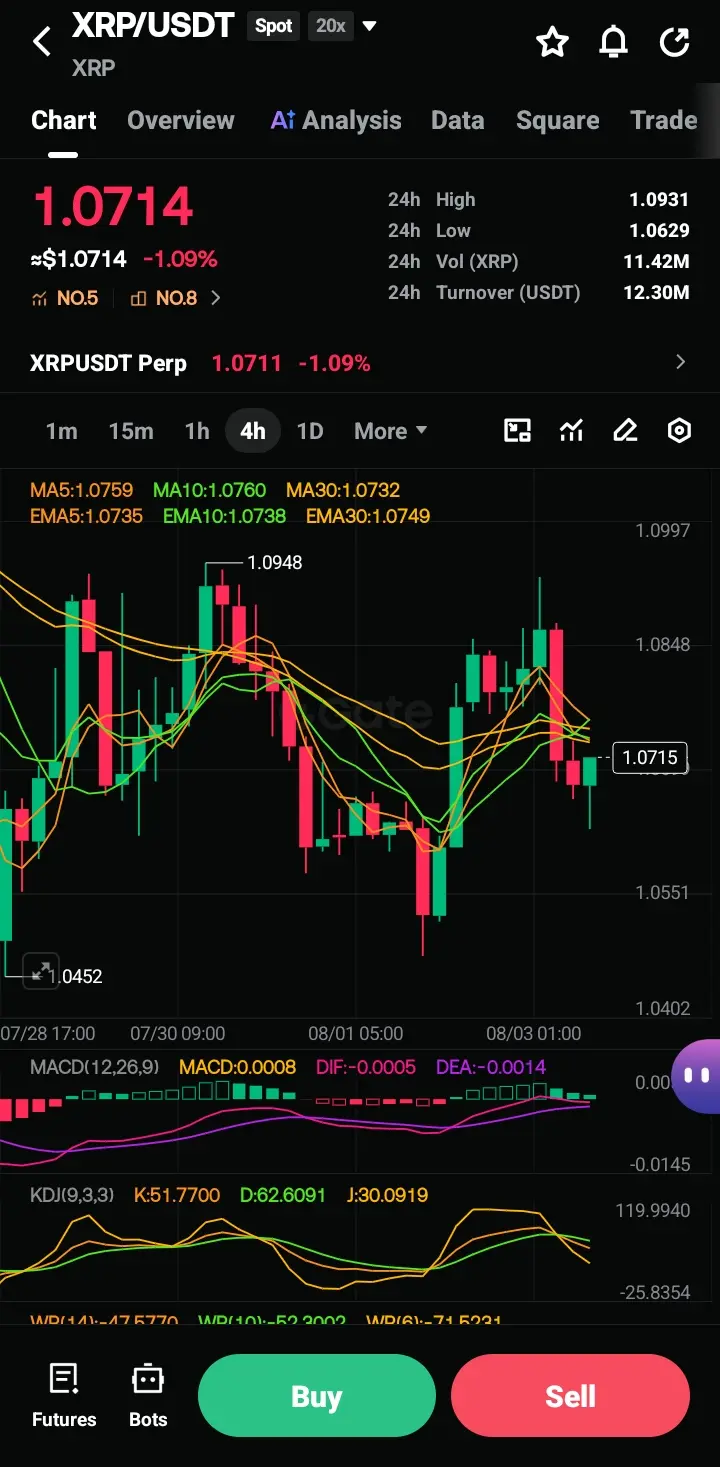Open price alert bell icon
Screen dimensions: 720x1467
613,42
